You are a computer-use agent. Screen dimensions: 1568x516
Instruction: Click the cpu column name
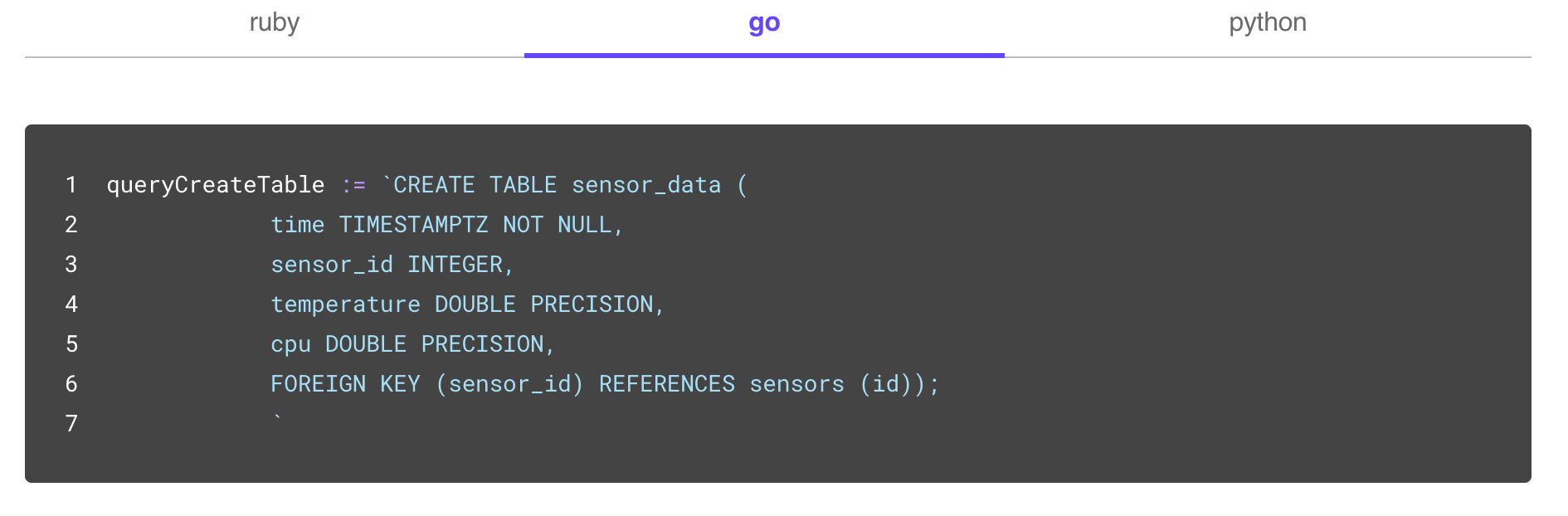(x=290, y=344)
